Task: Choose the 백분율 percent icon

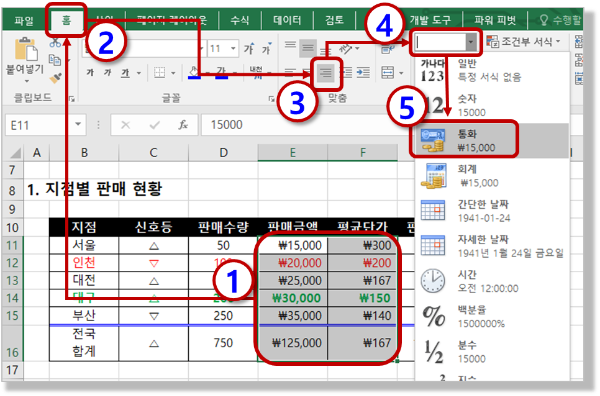Action: [433, 316]
